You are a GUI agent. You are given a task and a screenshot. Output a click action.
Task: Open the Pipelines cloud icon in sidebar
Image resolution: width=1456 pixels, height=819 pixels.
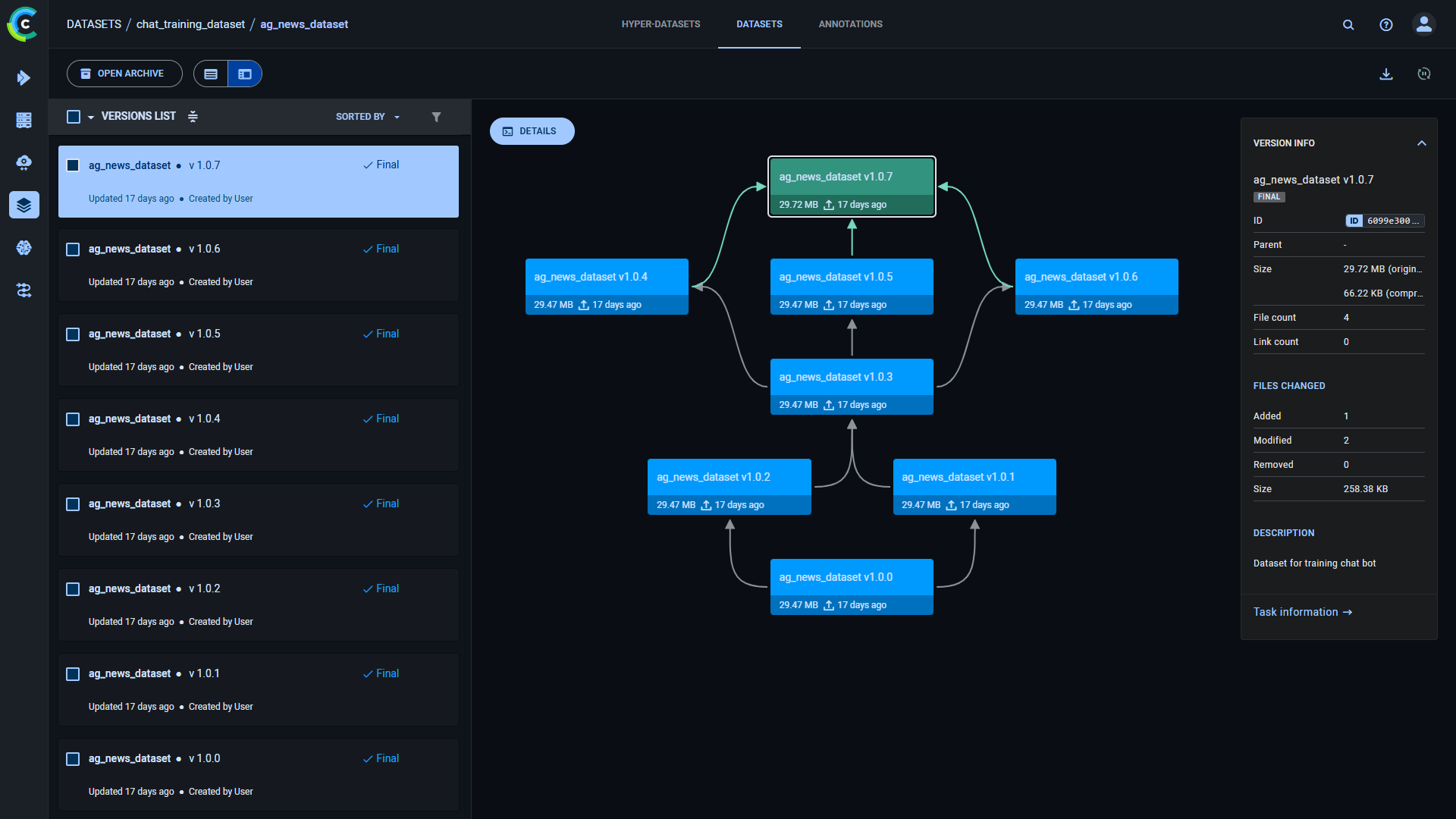click(x=24, y=162)
